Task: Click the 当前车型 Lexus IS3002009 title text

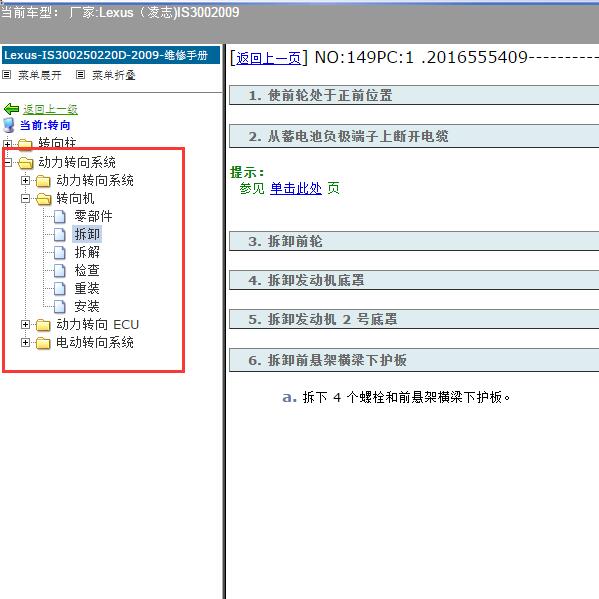Action: tap(120, 12)
